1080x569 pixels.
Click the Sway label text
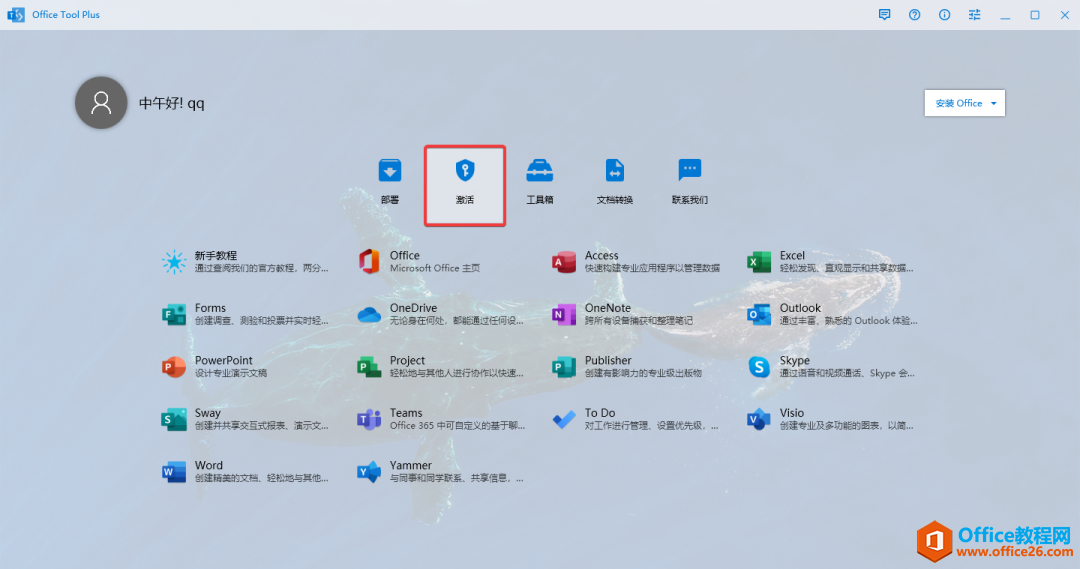[x=207, y=413]
